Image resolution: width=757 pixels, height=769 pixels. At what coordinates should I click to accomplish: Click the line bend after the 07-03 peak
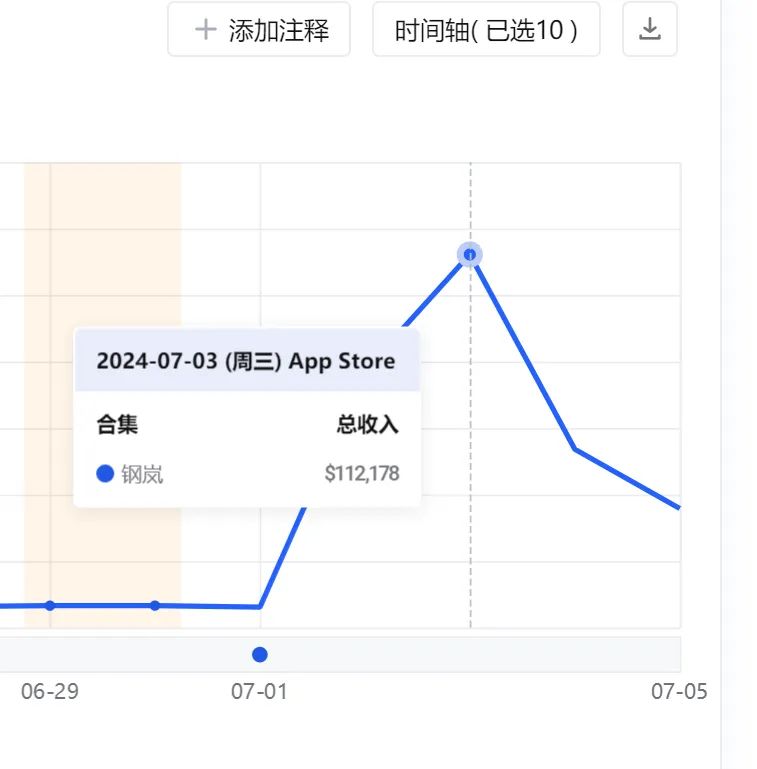pos(575,449)
